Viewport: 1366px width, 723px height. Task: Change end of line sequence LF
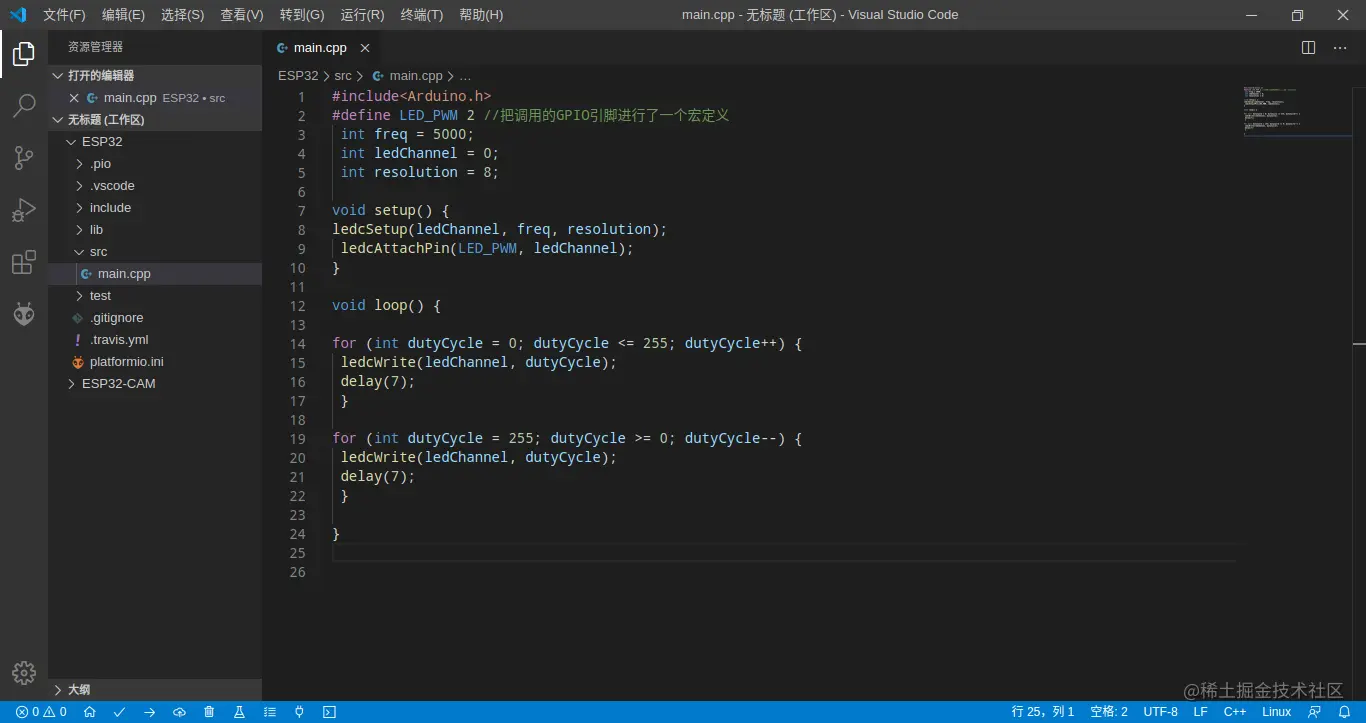pos(1200,712)
